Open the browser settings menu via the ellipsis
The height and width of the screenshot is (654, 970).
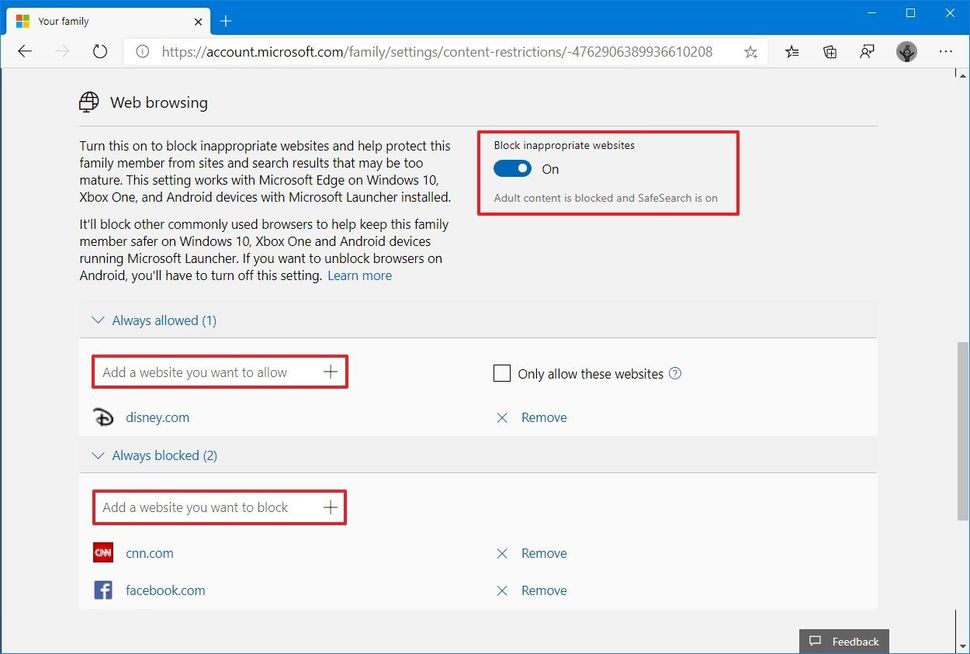[x=945, y=51]
